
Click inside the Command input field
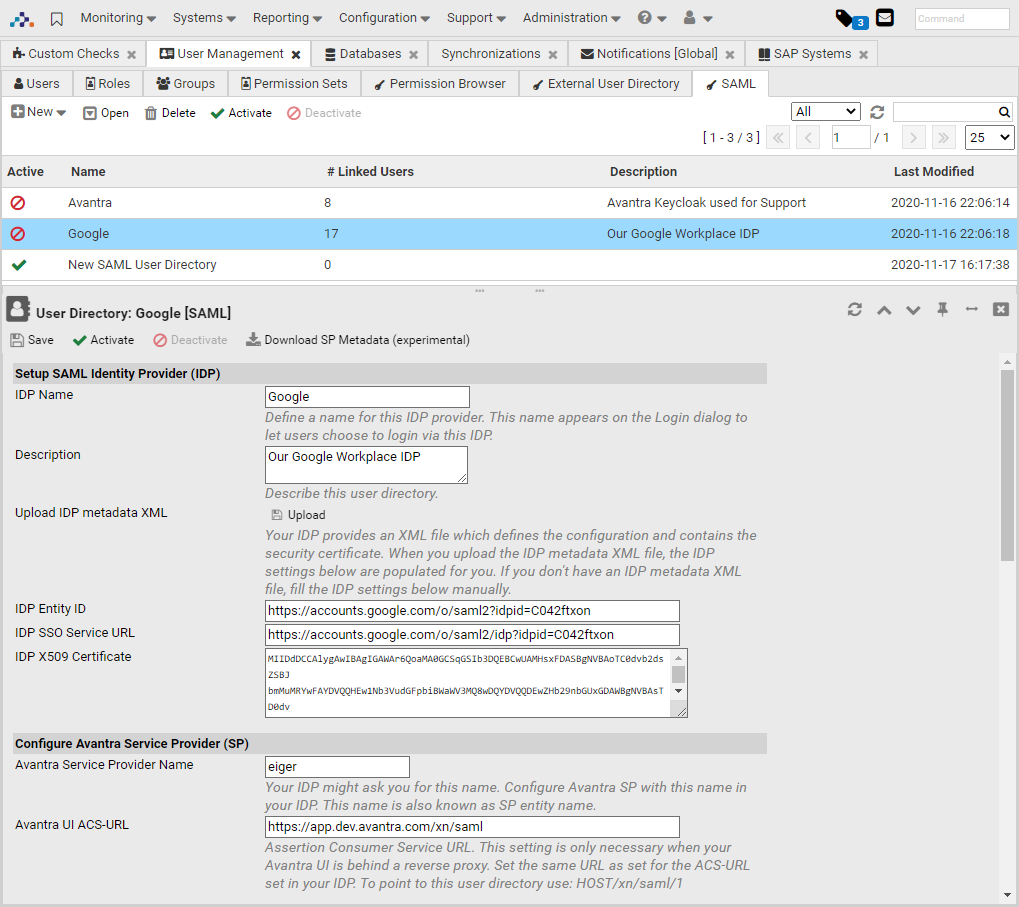pos(961,17)
